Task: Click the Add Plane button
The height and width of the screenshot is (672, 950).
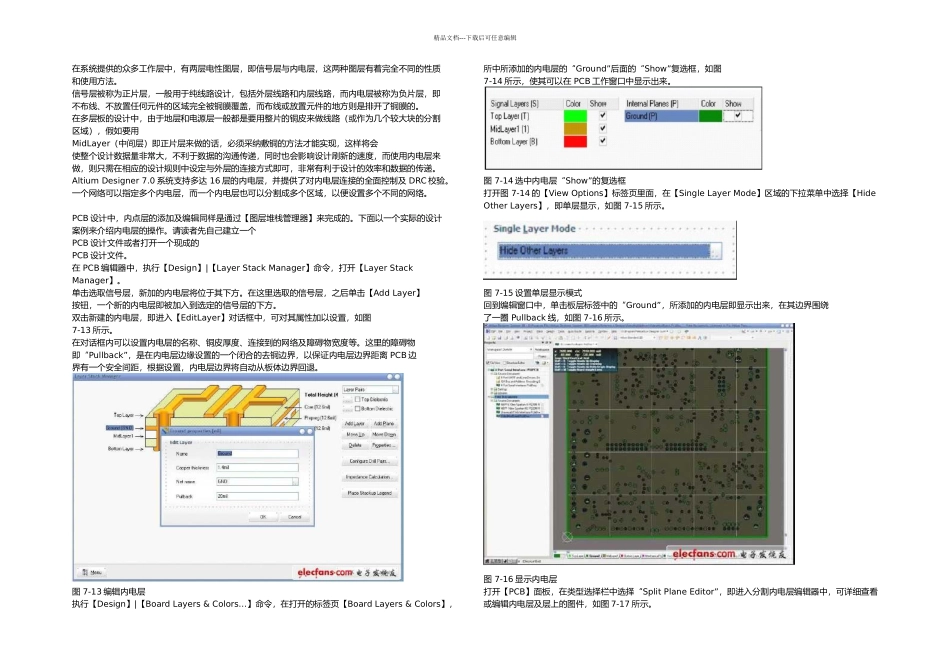Action: click(x=384, y=424)
